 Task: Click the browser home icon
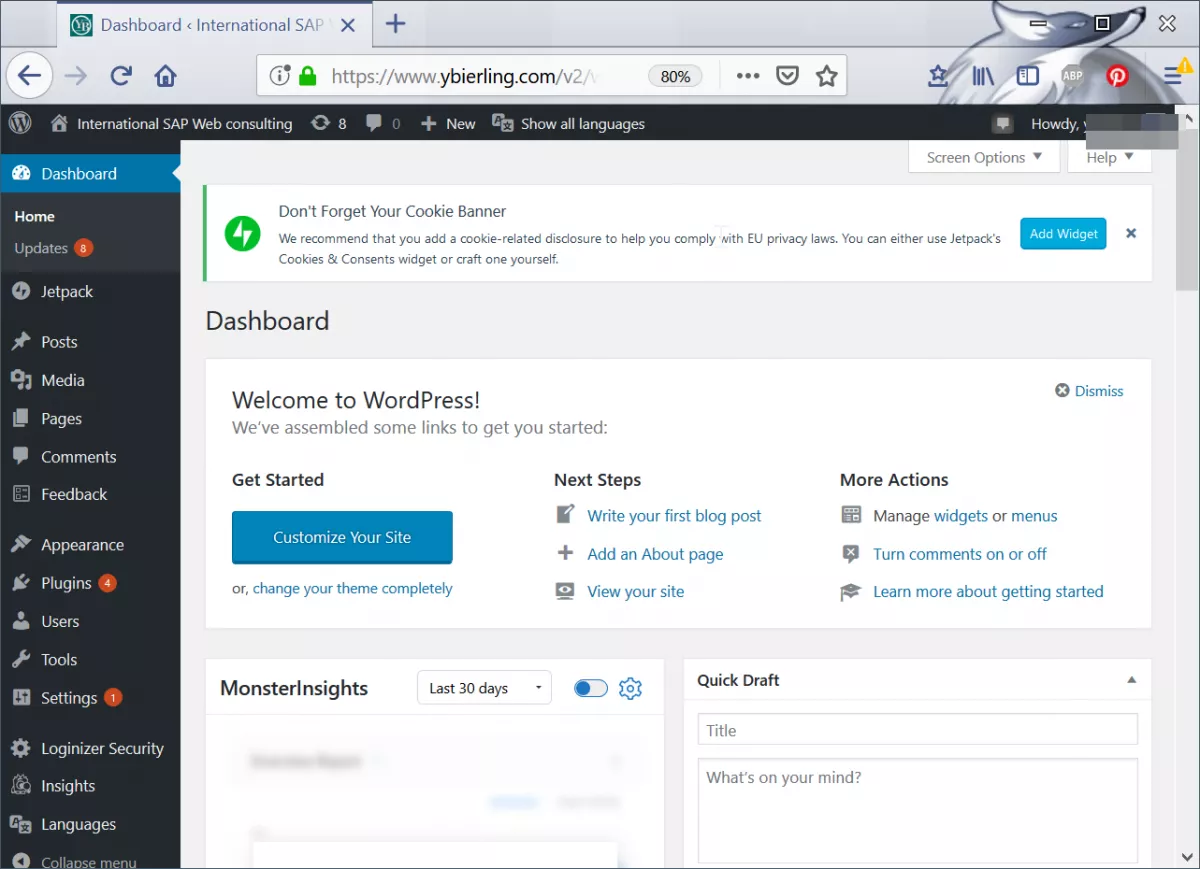165,76
